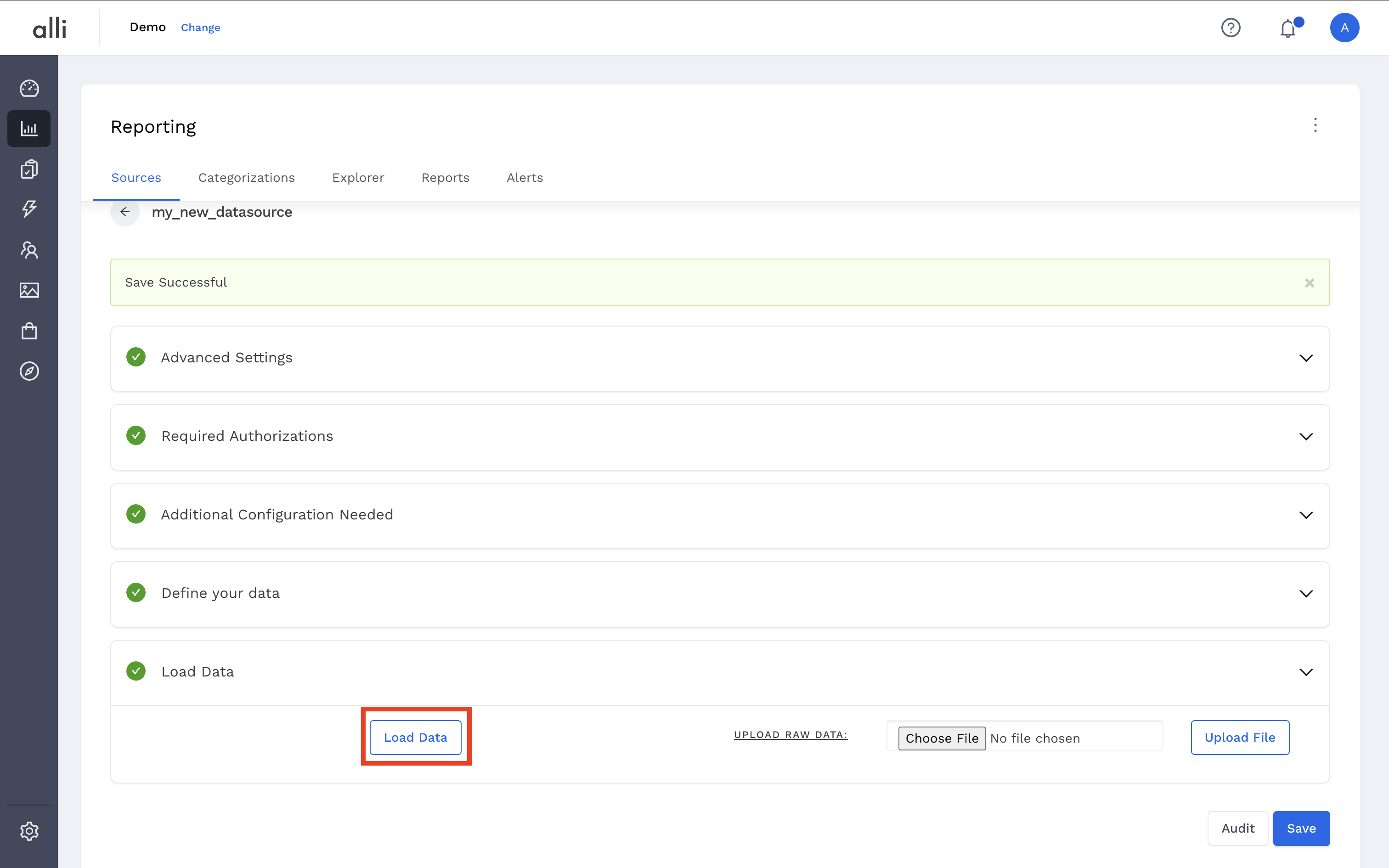The image size is (1389, 868).
Task: Switch to the Categorizations tab
Action: (246, 178)
